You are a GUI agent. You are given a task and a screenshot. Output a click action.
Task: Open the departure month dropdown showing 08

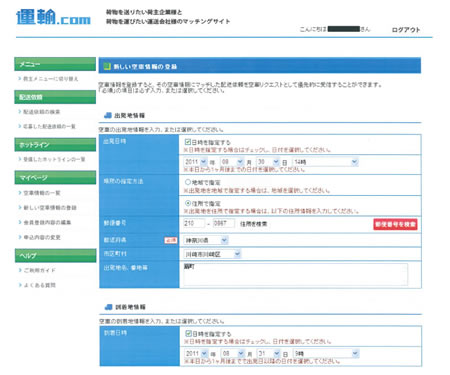pos(232,162)
